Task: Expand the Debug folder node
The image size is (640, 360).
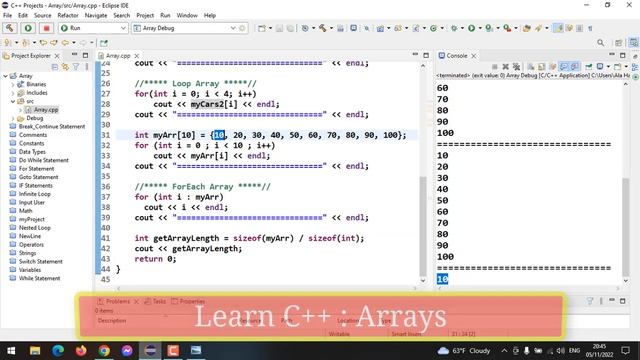Action: 13,118
